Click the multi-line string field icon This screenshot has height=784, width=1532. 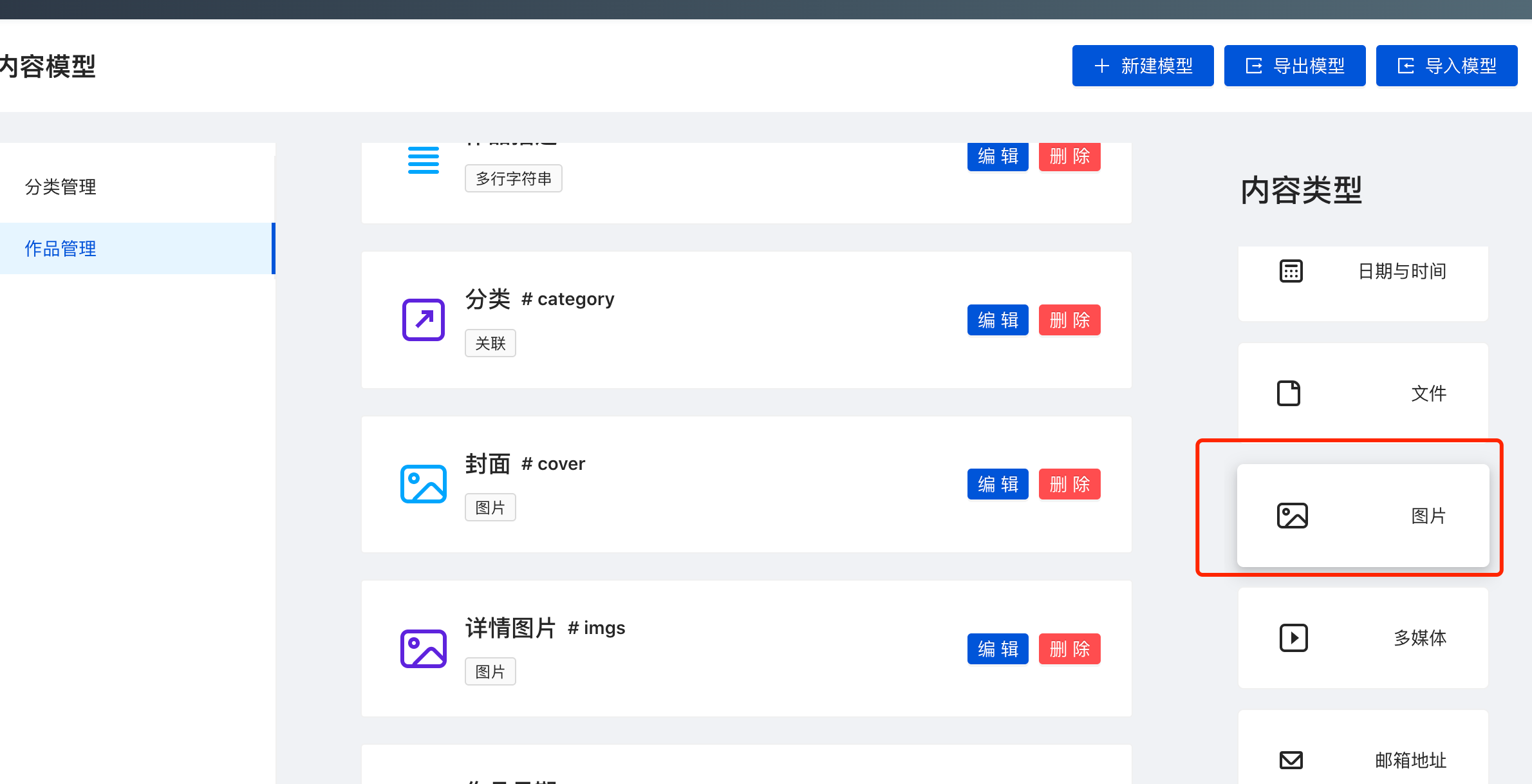(x=423, y=160)
